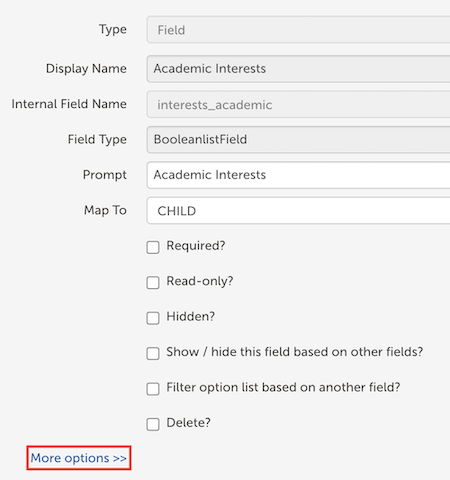Click the Type label
450x480 pixels.
[113, 29]
